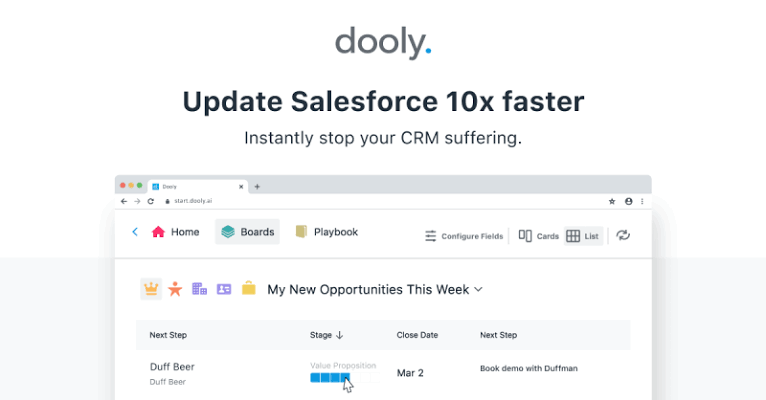Viewport: 766px width, 400px height.
Task: Reload the page with the browser refresh button
Action: (151, 201)
